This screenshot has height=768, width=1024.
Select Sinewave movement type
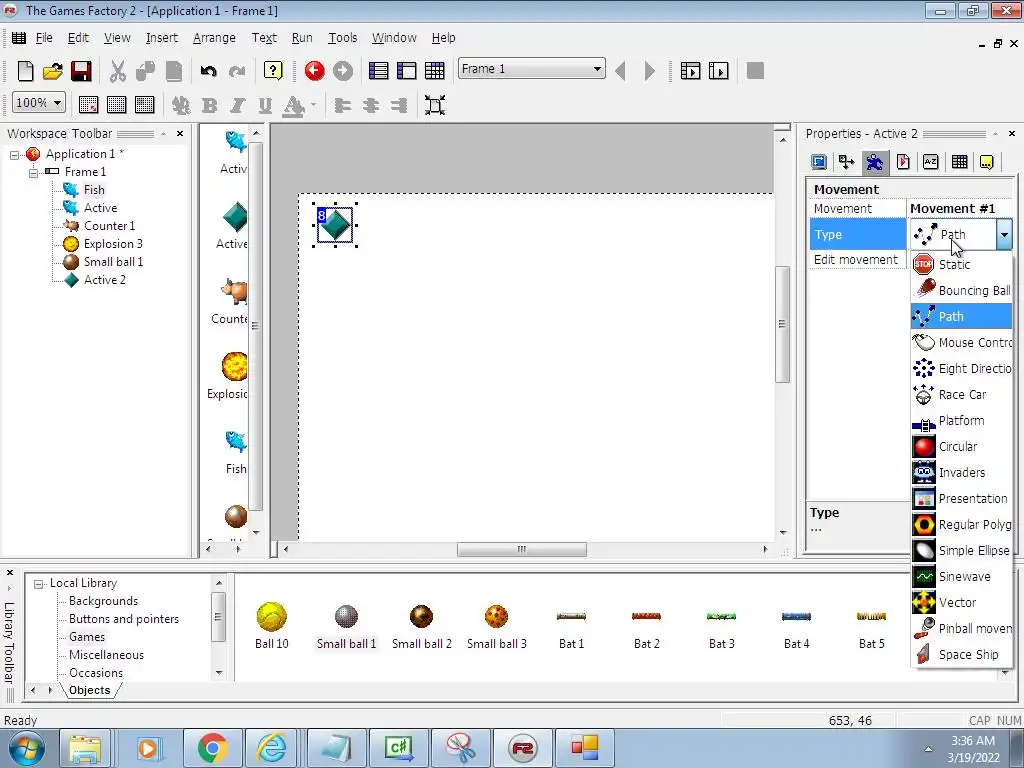pos(961,577)
